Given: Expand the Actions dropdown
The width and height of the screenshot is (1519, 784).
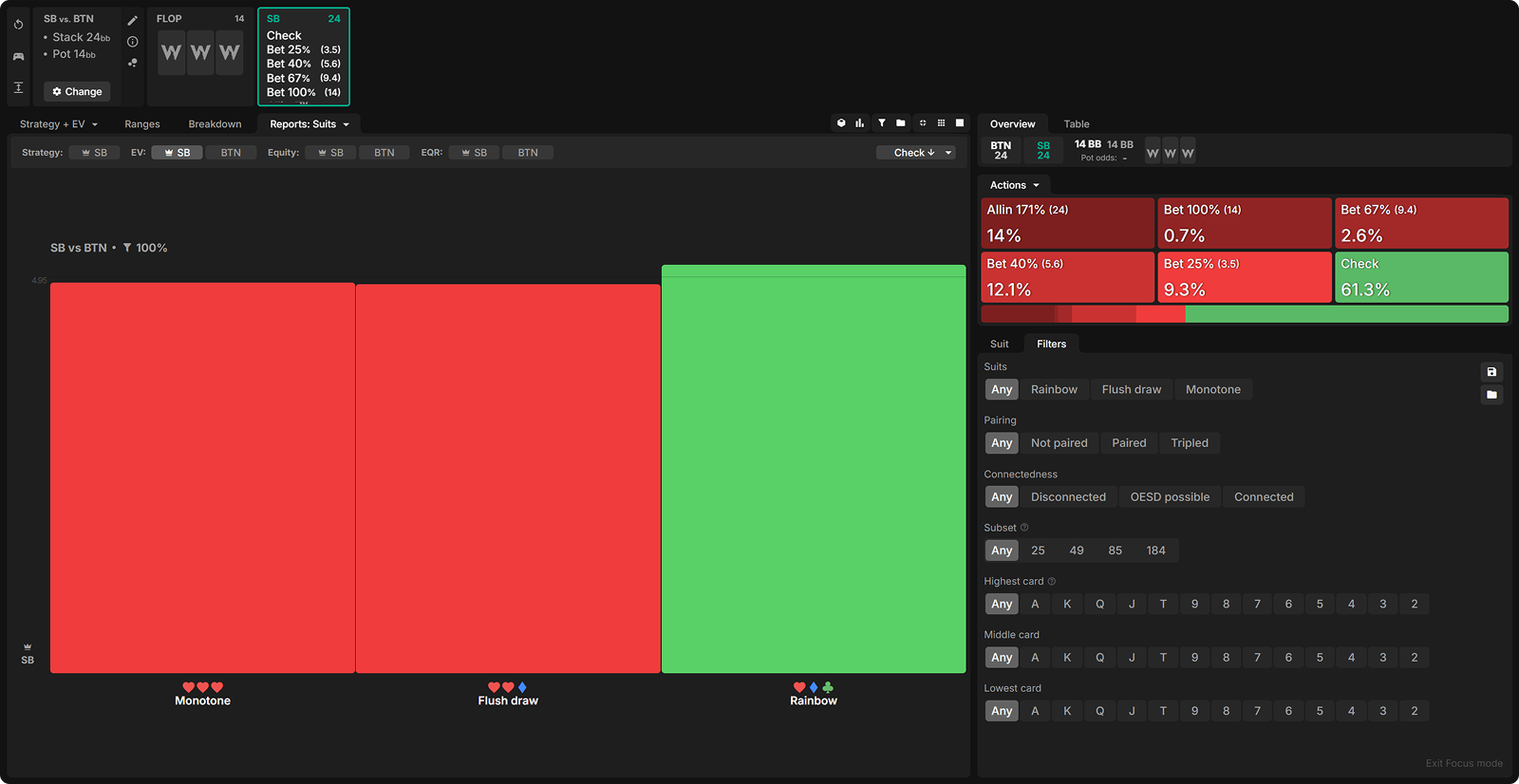Looking at the screenshot, I should [x=1014, y=185].
